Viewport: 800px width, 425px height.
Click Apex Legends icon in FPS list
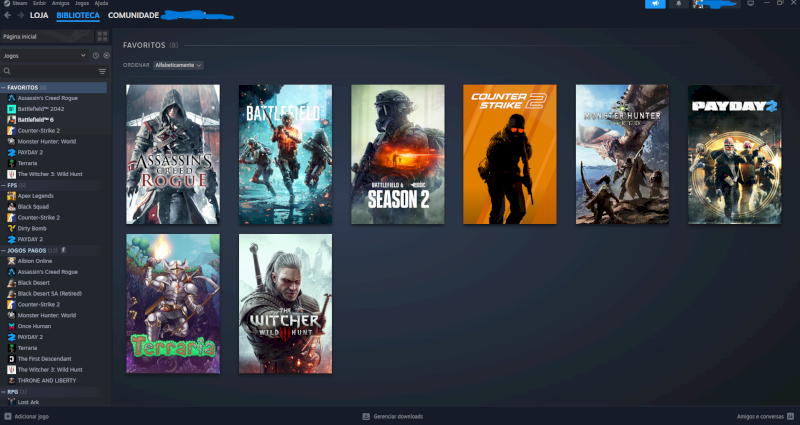pos(11,196)
